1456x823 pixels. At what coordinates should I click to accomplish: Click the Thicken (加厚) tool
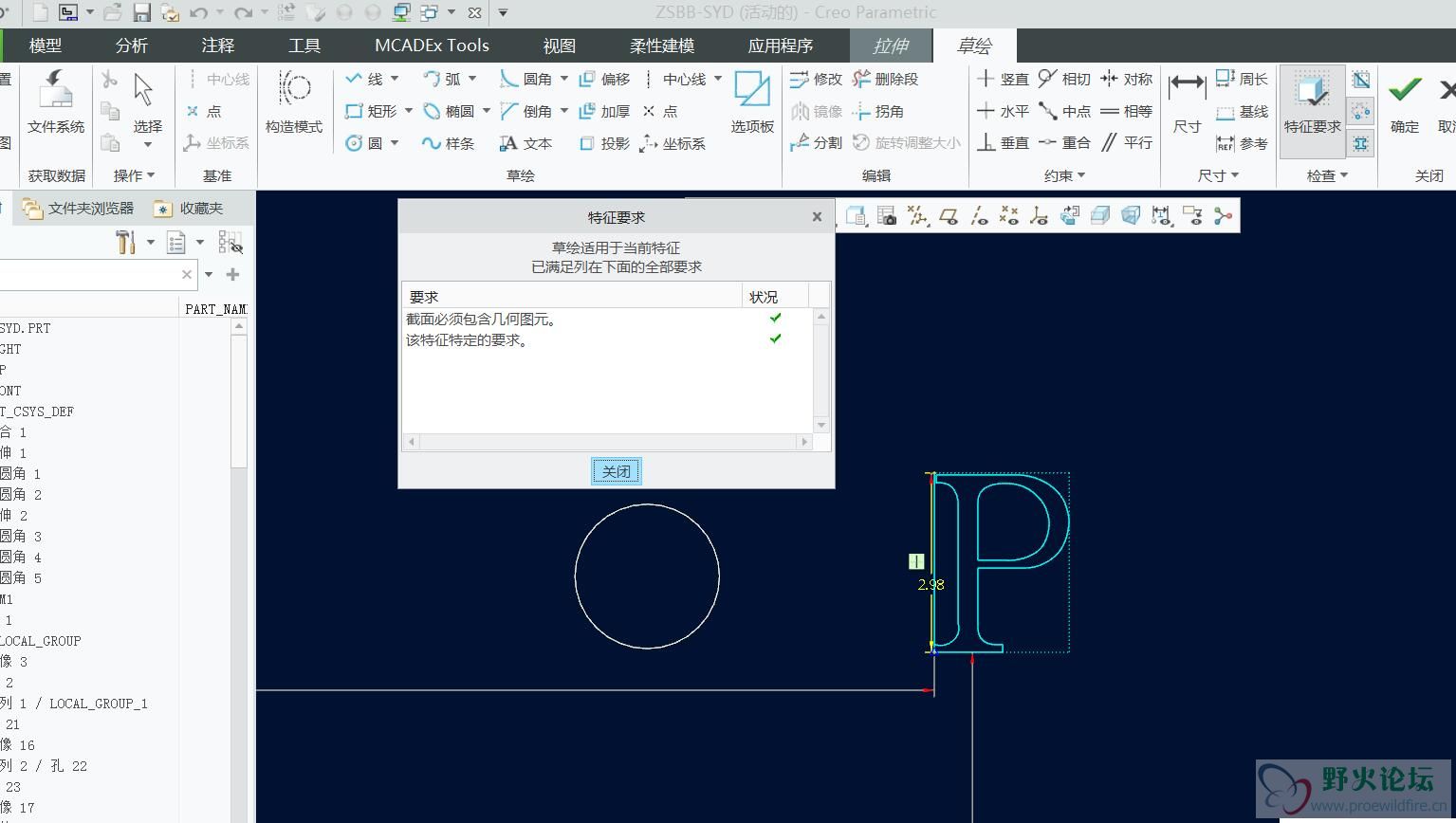[x=604, y=111]
